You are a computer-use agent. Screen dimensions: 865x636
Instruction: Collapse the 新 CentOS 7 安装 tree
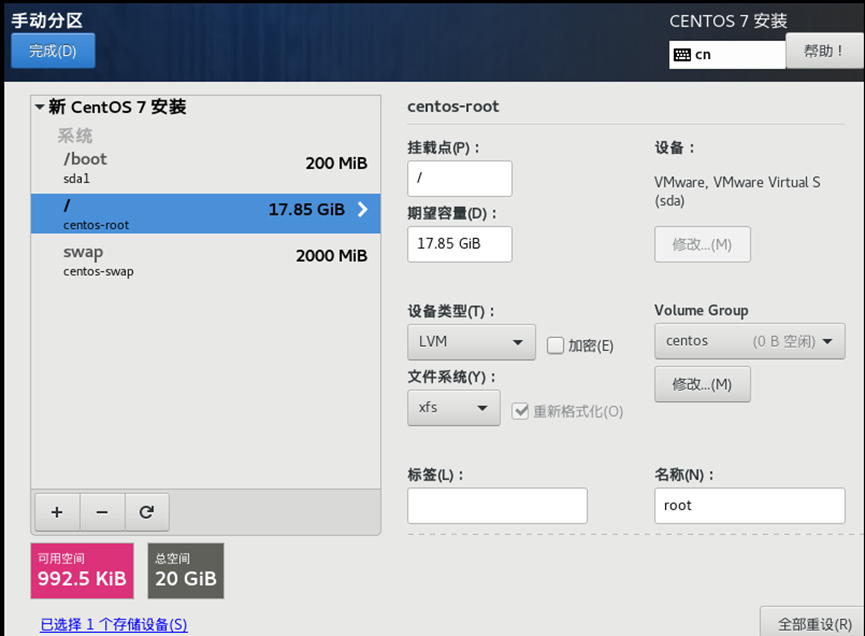pos(40,107)
